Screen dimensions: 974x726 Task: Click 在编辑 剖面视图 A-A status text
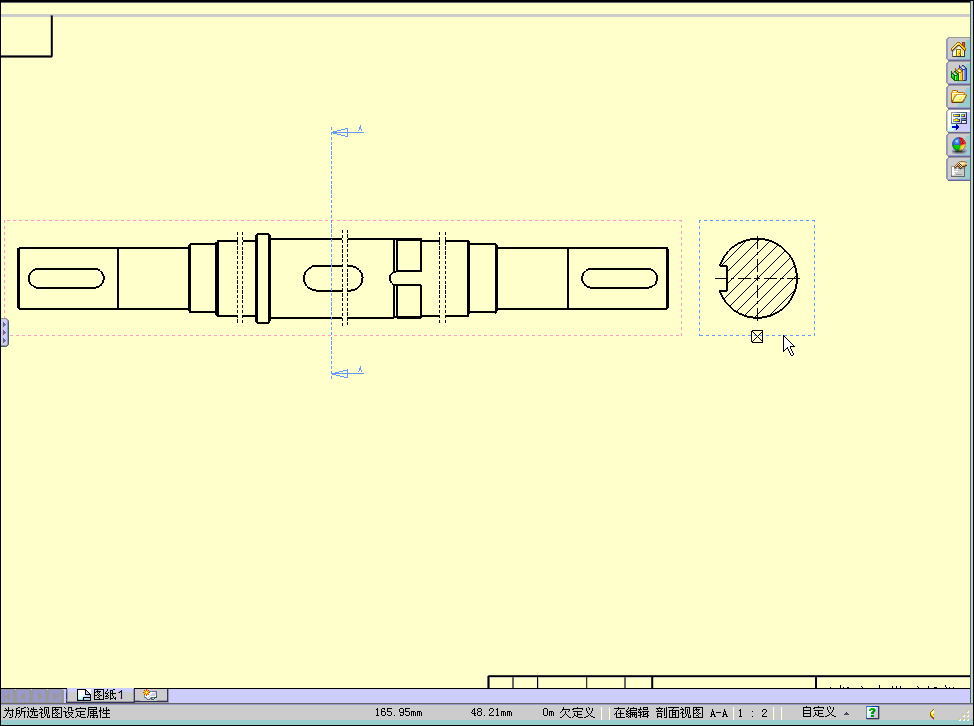(670, 713)
